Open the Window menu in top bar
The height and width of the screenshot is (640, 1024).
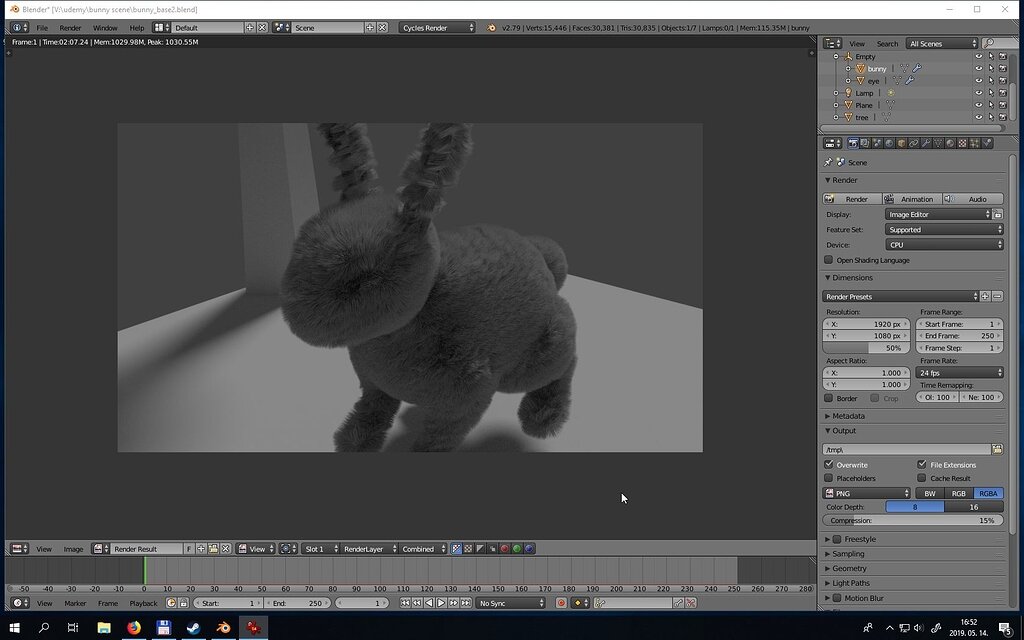click(105, 28)
